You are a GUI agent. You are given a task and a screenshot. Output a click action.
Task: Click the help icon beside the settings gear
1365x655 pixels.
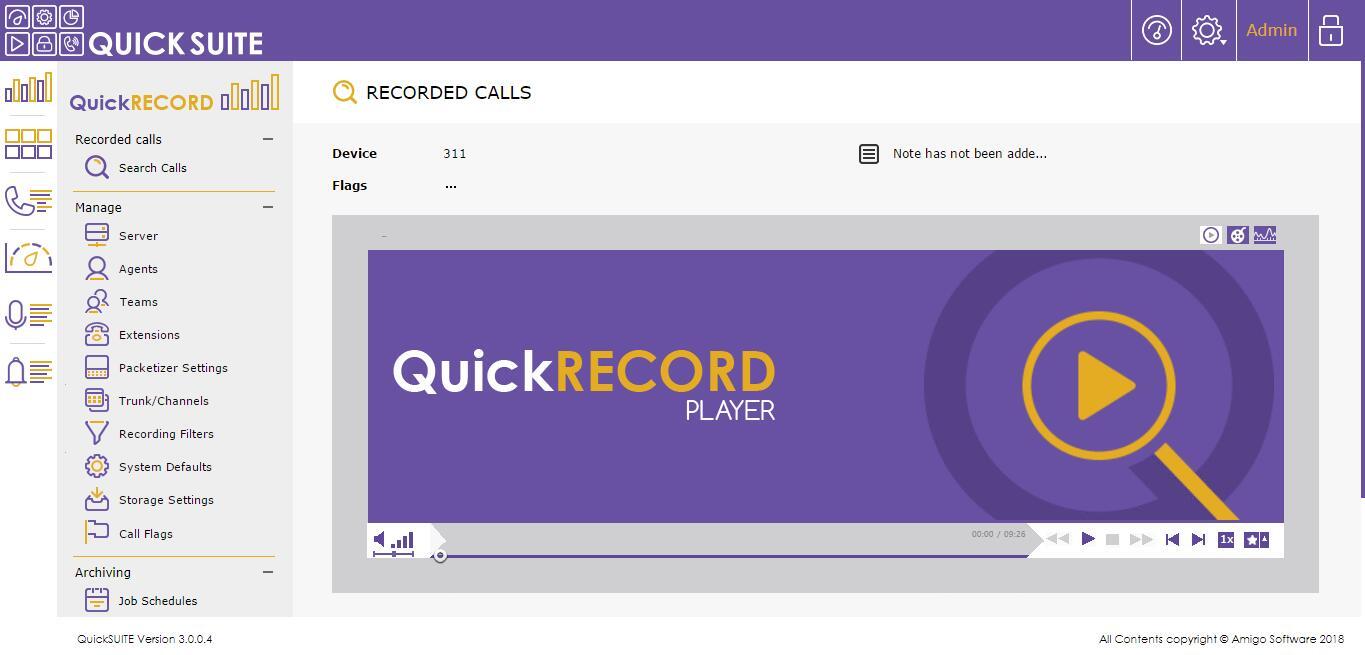(1156, 30)
